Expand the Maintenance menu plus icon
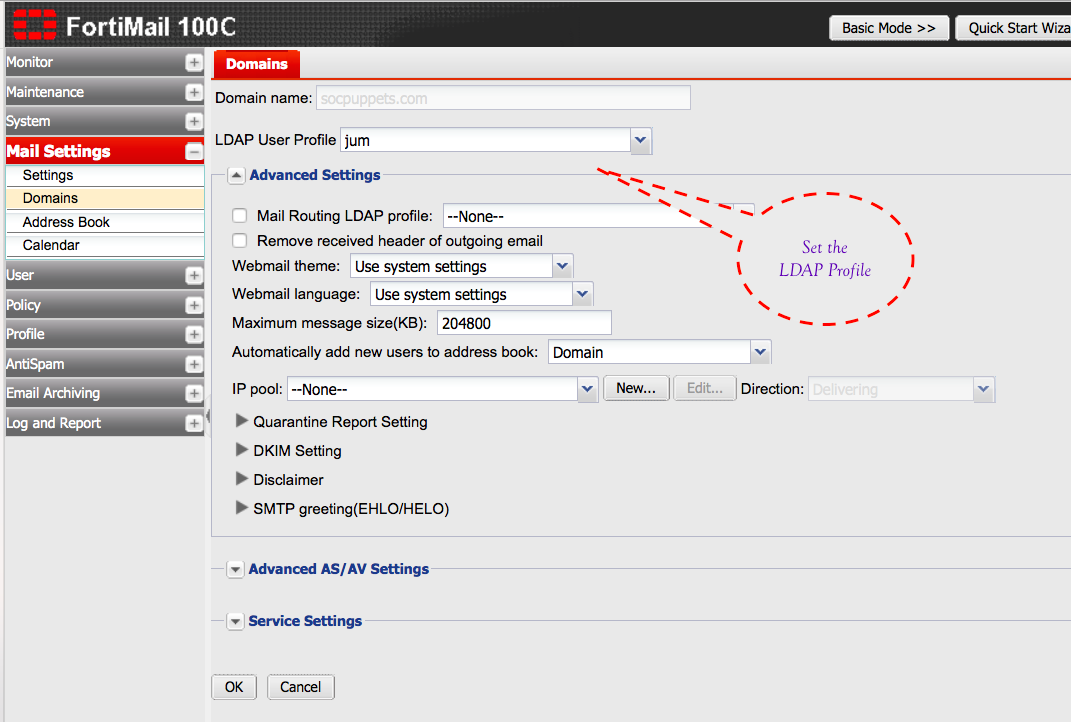The height and width of the screenshot is (722, 1071). 194,92
